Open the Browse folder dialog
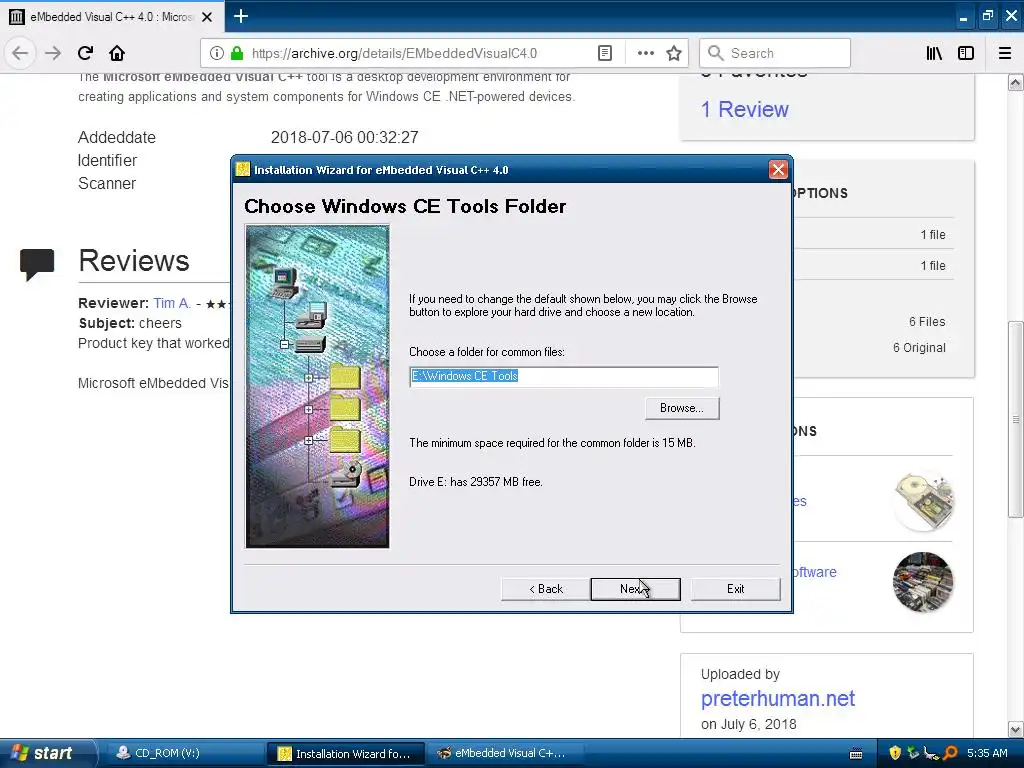 coord(682,408)
